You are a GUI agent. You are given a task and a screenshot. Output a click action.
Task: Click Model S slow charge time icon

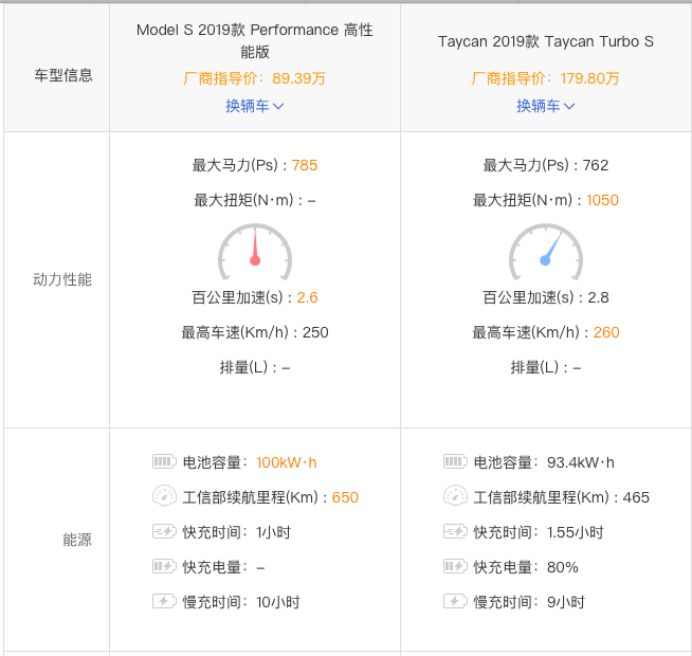click(x=164, y=601)
